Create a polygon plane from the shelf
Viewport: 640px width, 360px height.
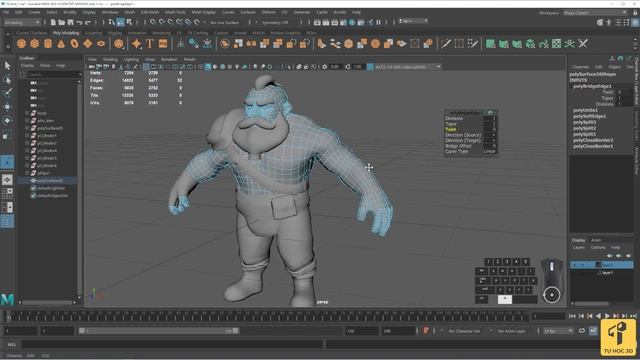(x=88, y=43)
